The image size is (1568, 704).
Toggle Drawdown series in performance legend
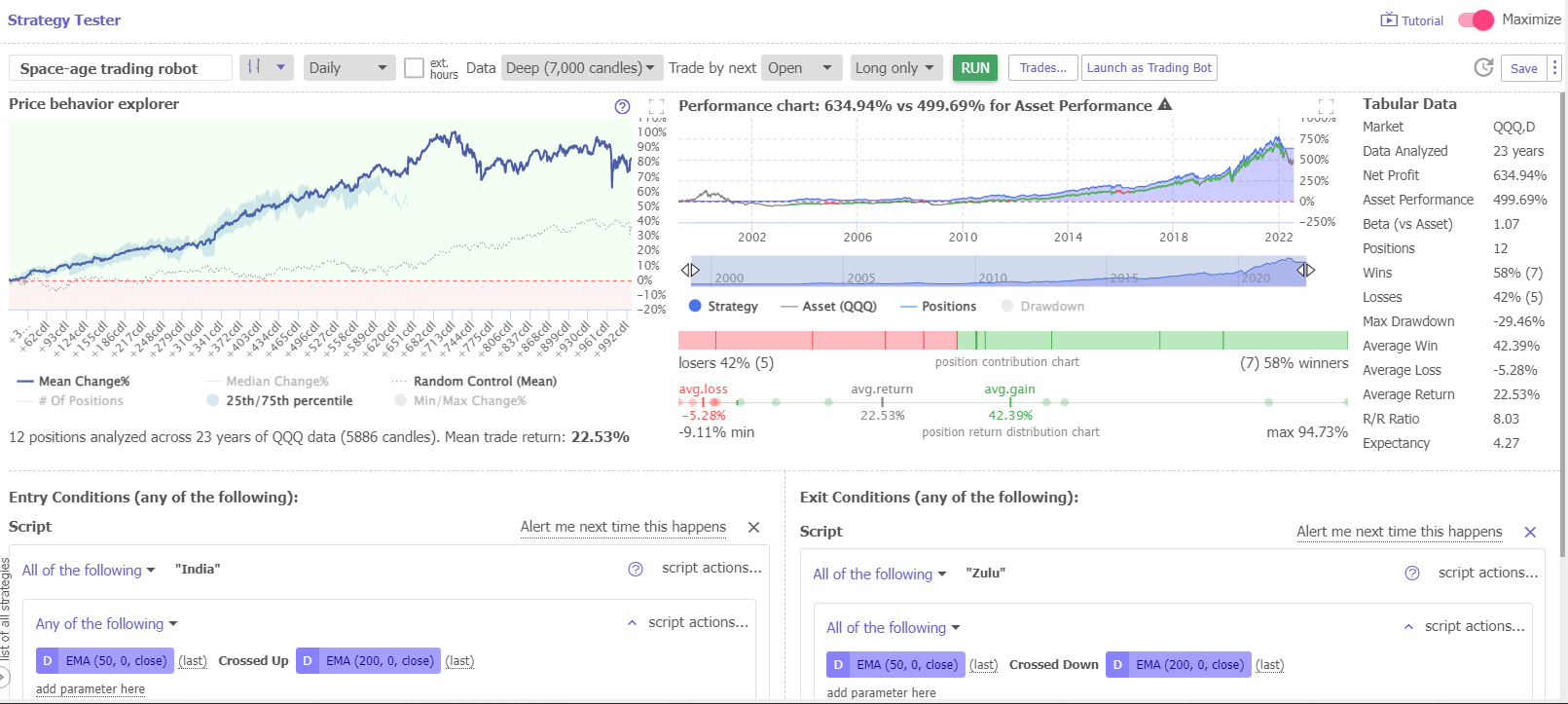tap(1042, 307)
